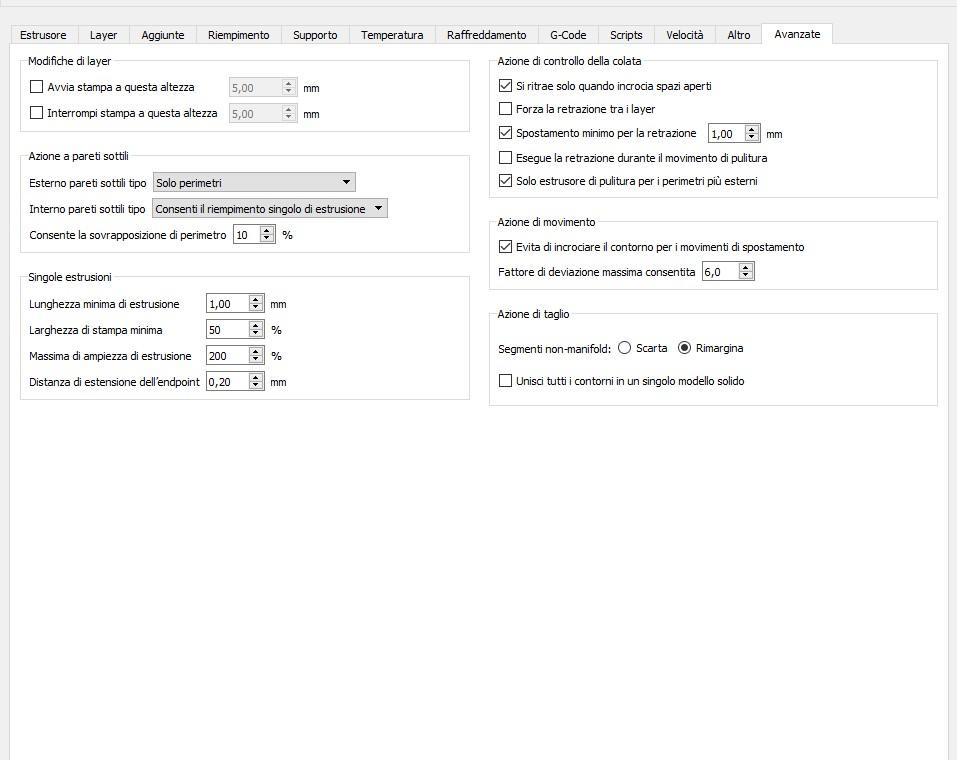Viewport: 957px width, 760px height.
Task: Check Forza la retrazione tra i layer
Action: point(505,109)
